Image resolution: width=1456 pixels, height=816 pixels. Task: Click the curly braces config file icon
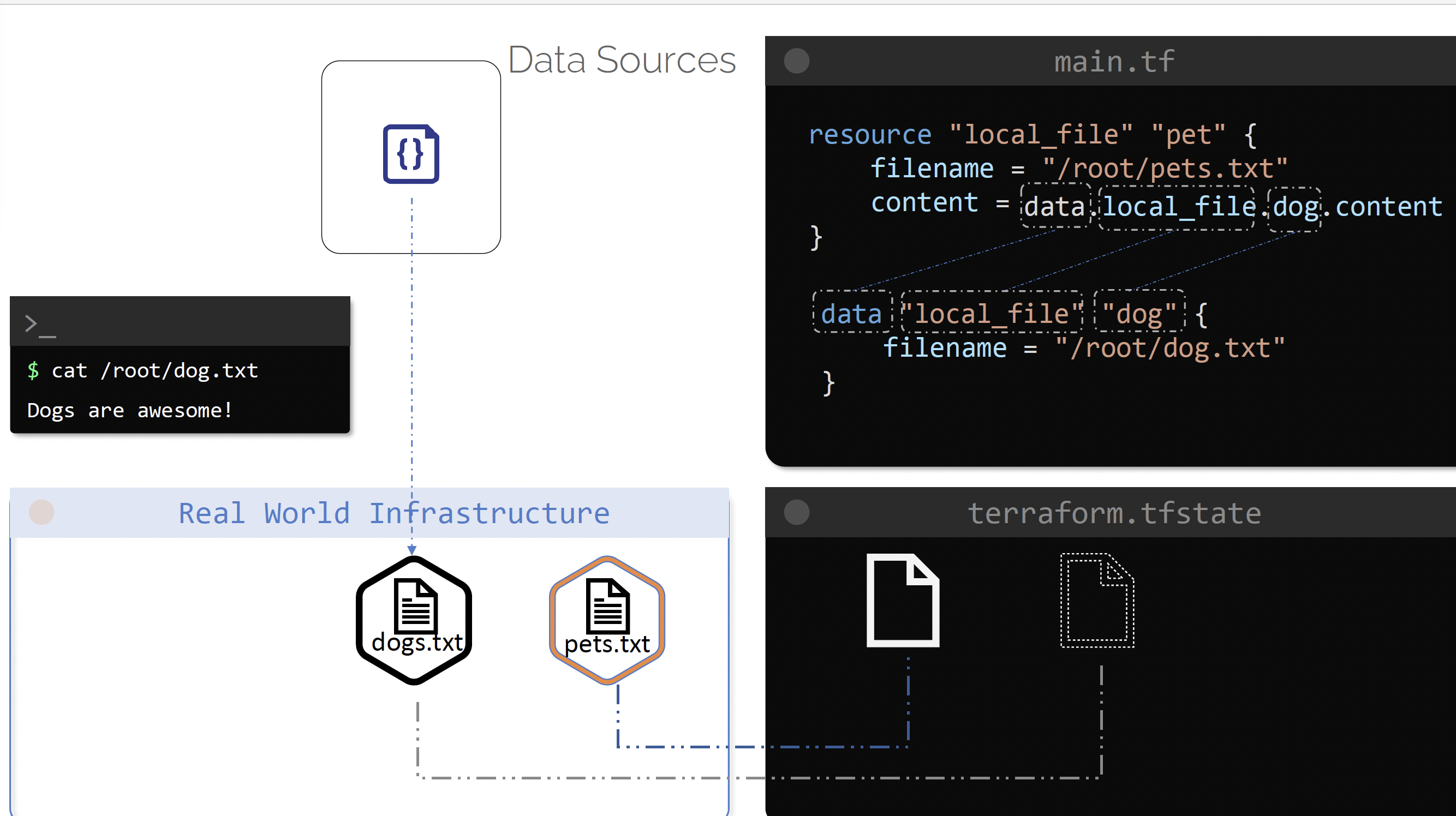coord(411,154)
